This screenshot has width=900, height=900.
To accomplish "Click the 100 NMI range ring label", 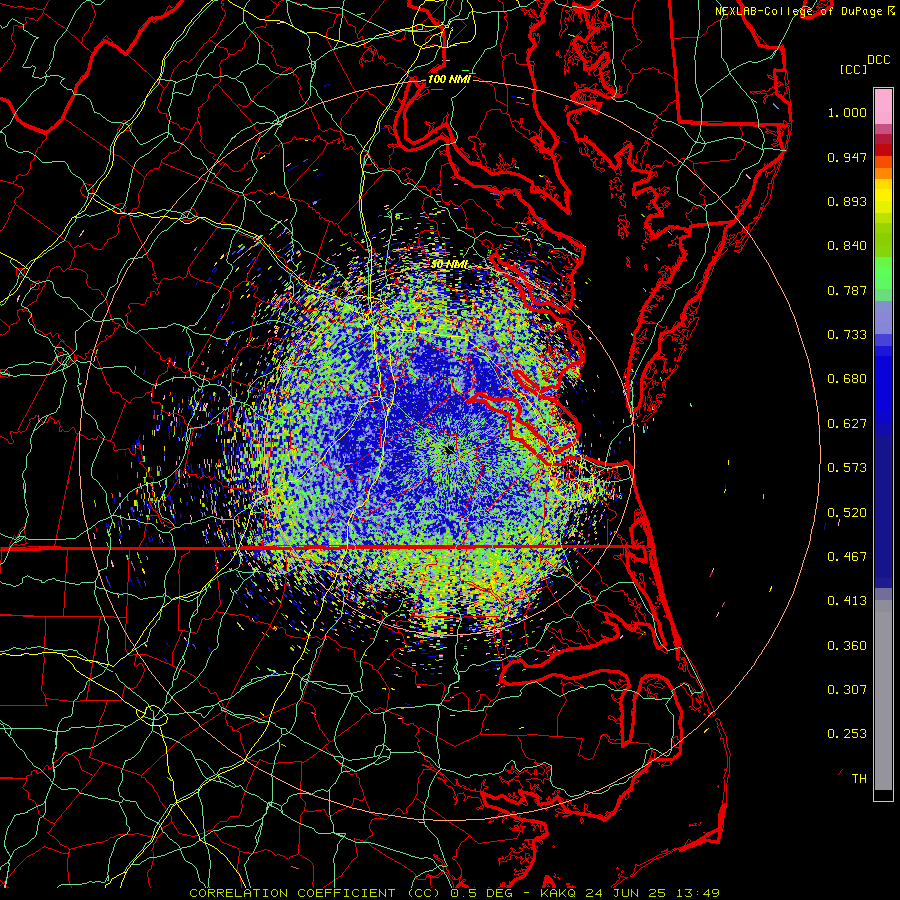I will (449, 79).
